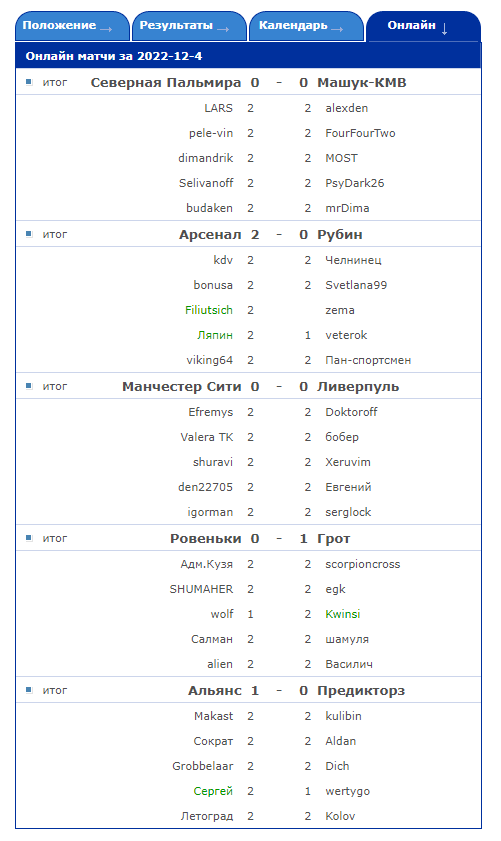Open Kwinsi player link
This screenshot has width=501, height=841.
click(x=343, y=614)
